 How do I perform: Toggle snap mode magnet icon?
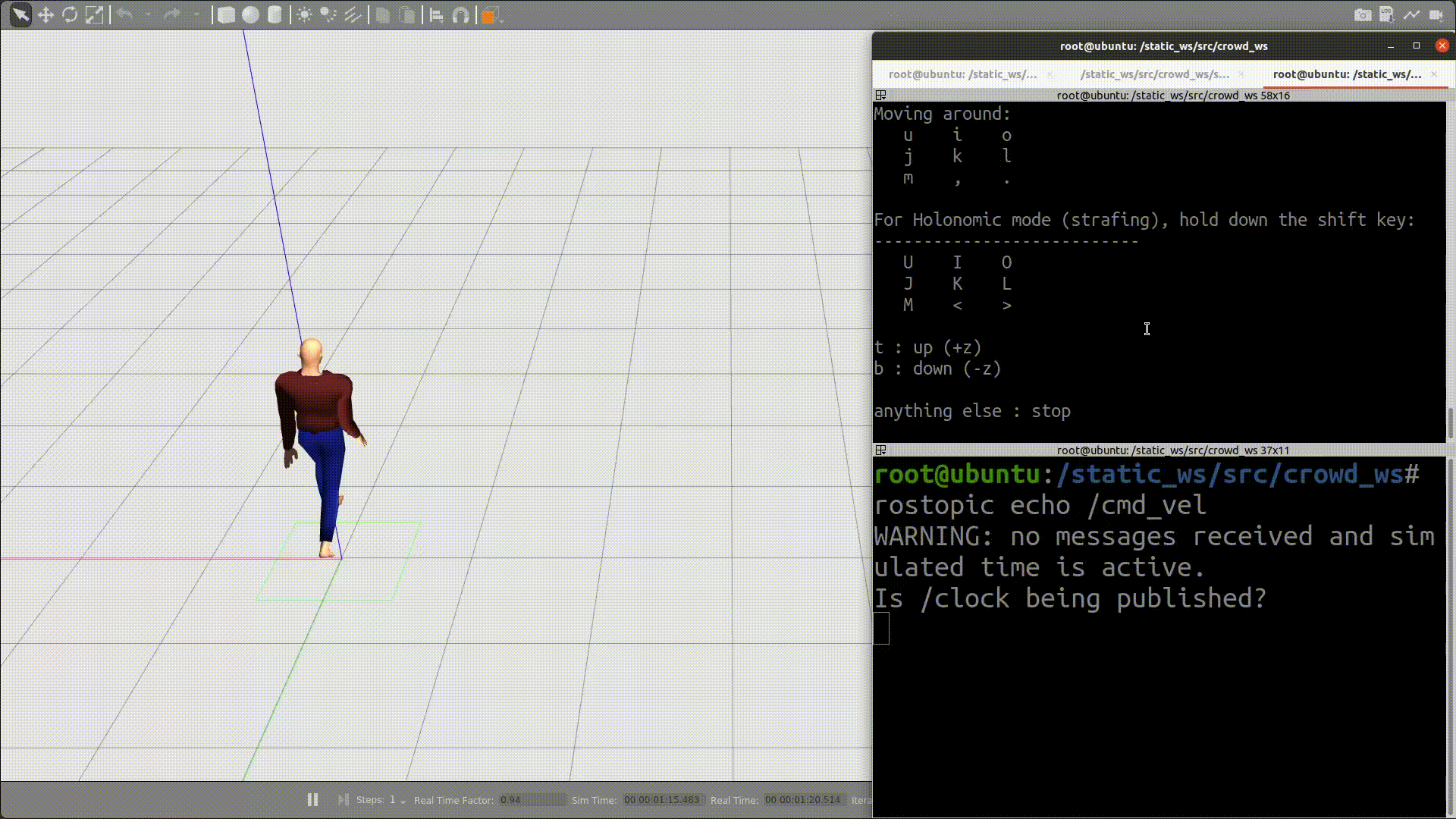[460, 14]
